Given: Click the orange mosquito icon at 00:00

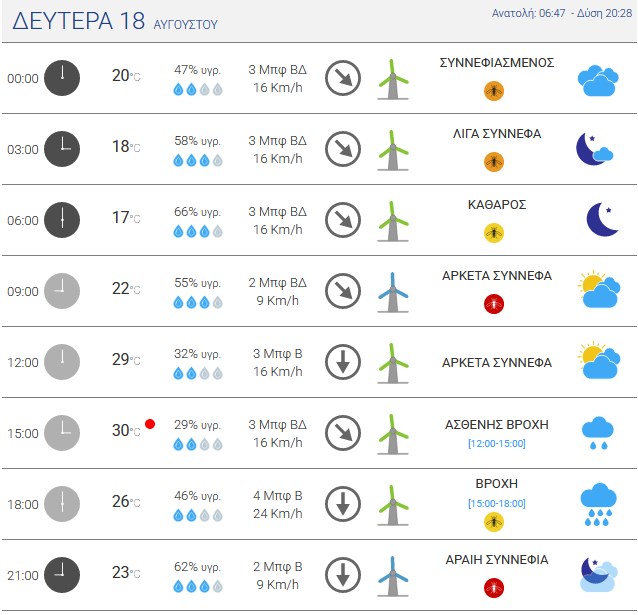Looking at the screenshot, I should click(x=494, y=91).
